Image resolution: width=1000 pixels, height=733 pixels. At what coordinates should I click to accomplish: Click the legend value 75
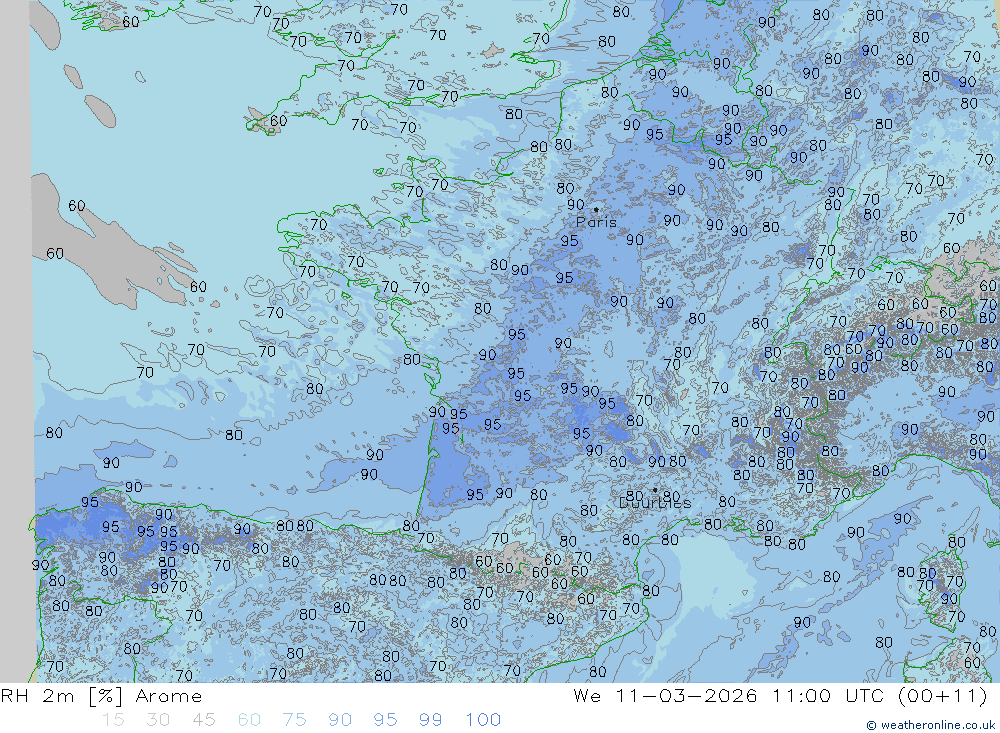[x=294, y=720]
